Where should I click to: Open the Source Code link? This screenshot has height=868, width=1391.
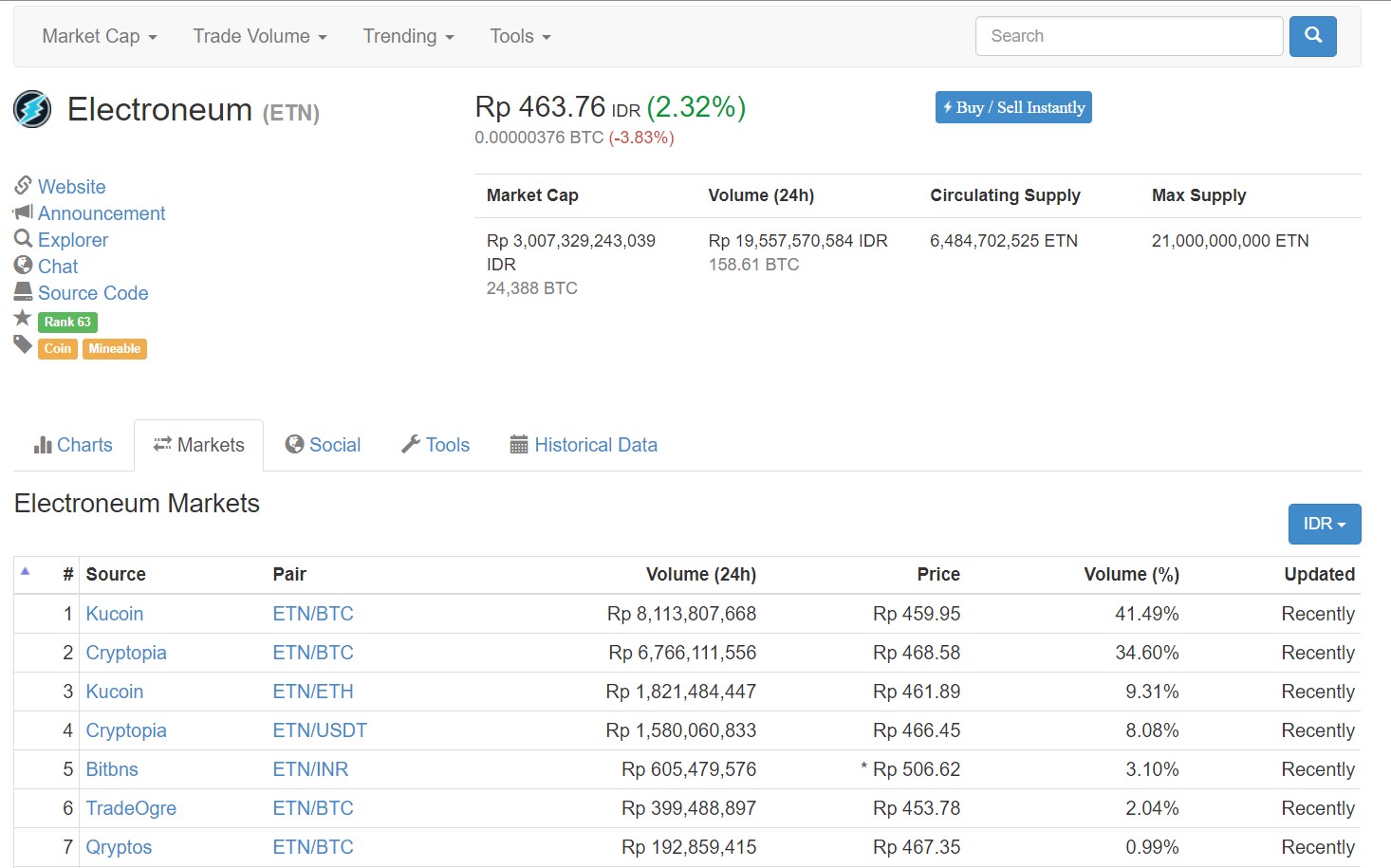coord(93,293)
